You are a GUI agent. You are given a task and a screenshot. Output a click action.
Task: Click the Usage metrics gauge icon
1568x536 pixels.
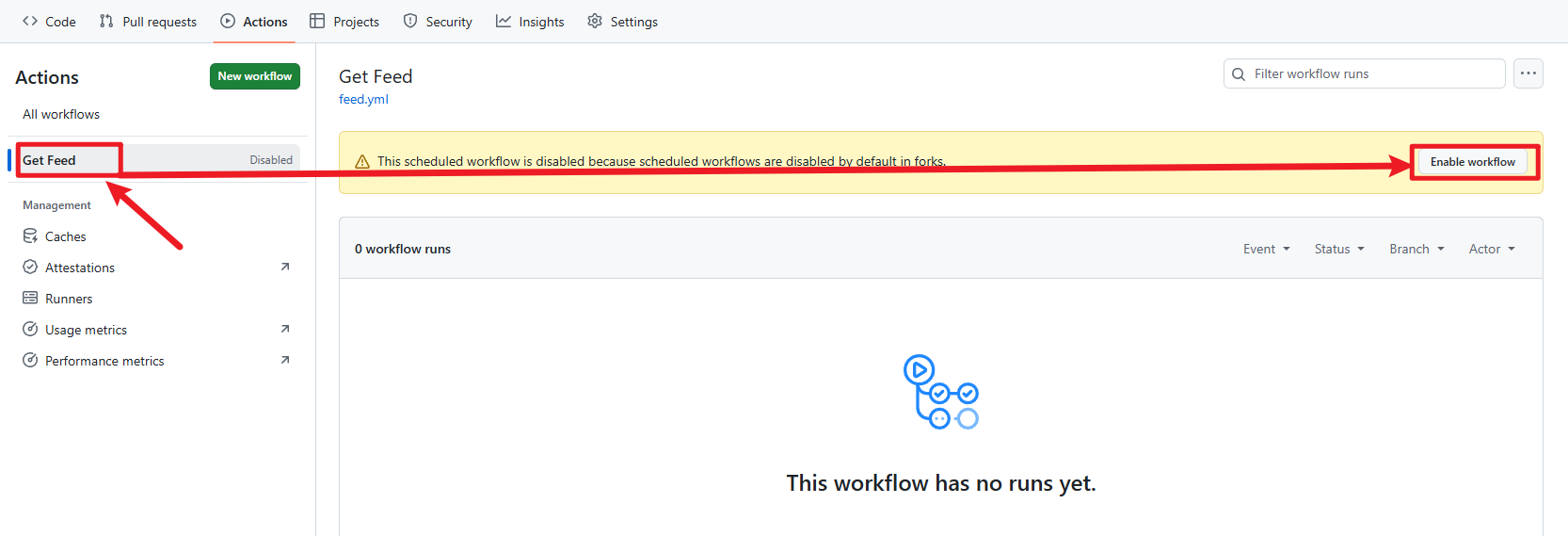point(30,330)
